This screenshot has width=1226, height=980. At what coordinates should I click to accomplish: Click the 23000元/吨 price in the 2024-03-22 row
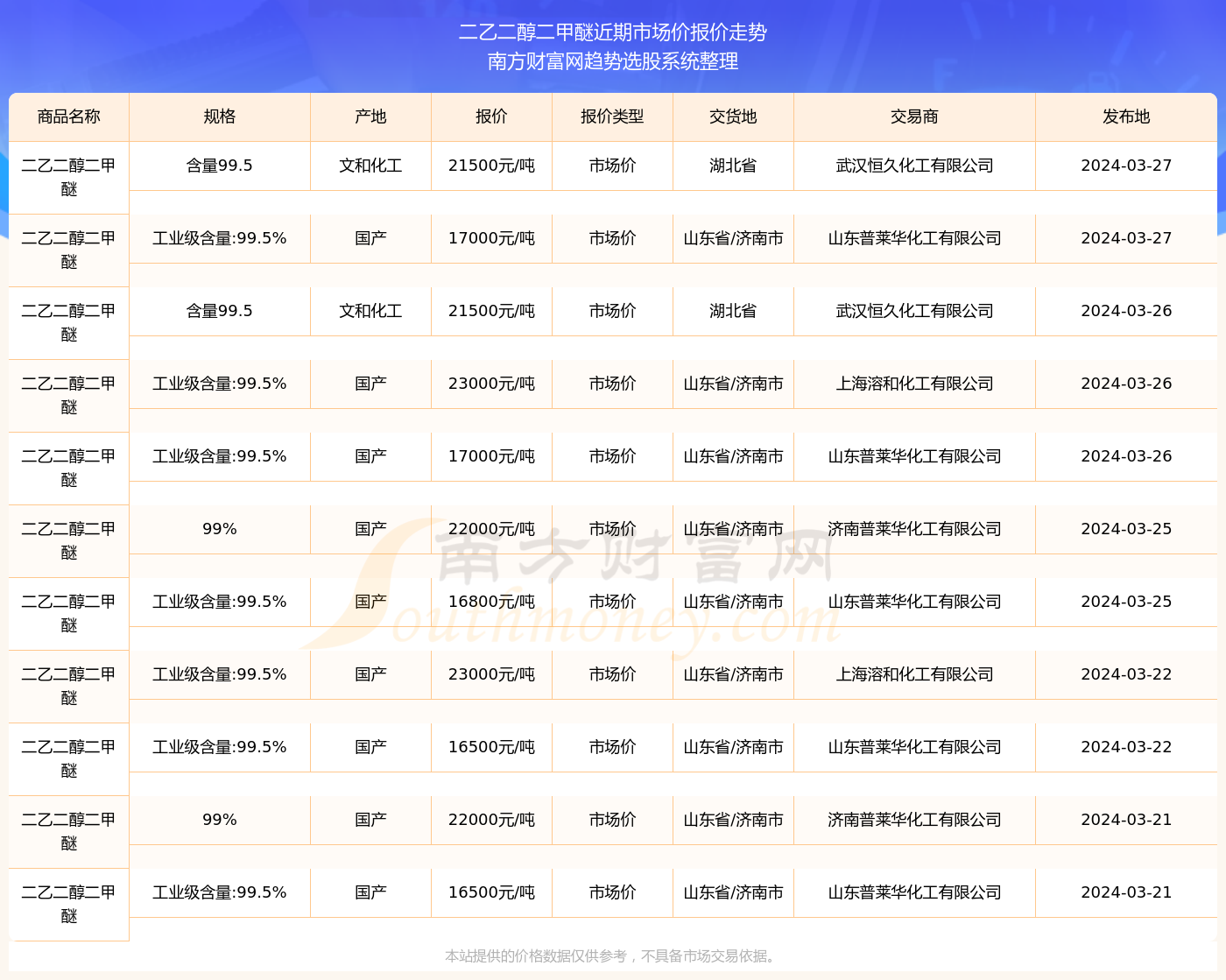coord(491,674)
